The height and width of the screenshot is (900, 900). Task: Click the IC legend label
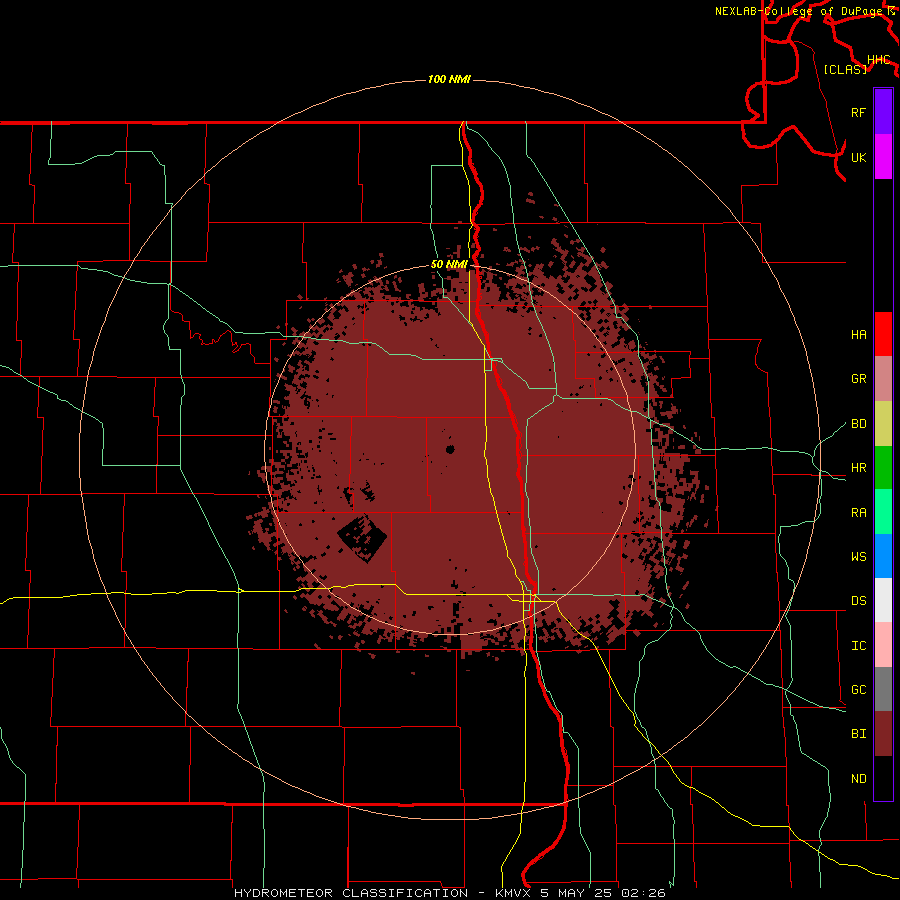858,646
